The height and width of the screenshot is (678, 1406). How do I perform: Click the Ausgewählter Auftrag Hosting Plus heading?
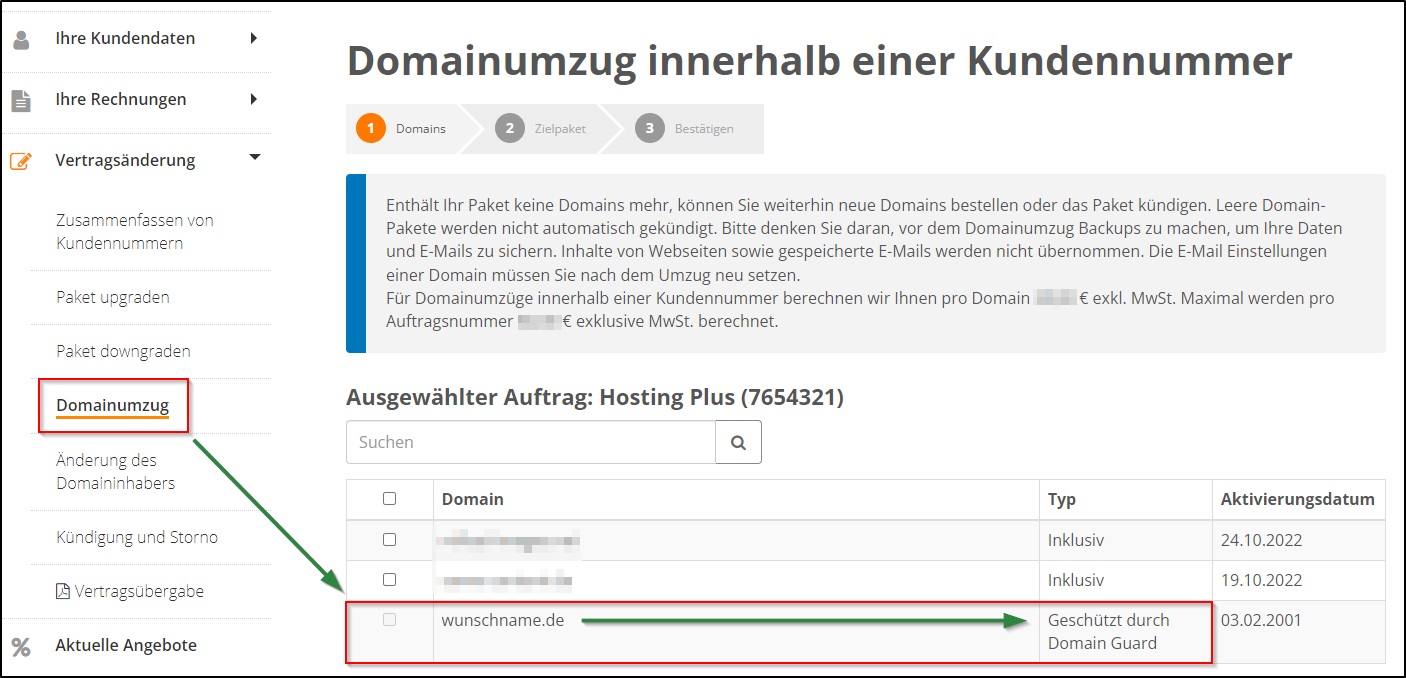click(x=595, y=398)
